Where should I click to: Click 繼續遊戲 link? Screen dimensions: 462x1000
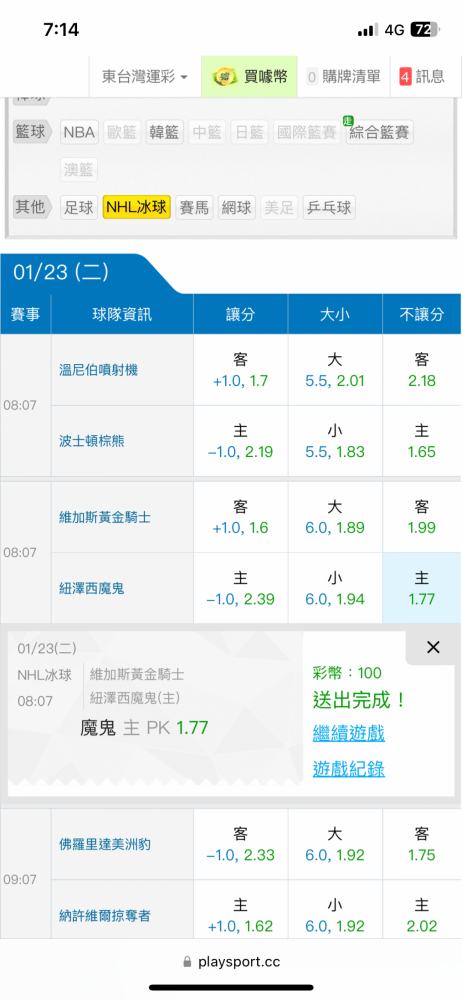click(348, 733)
